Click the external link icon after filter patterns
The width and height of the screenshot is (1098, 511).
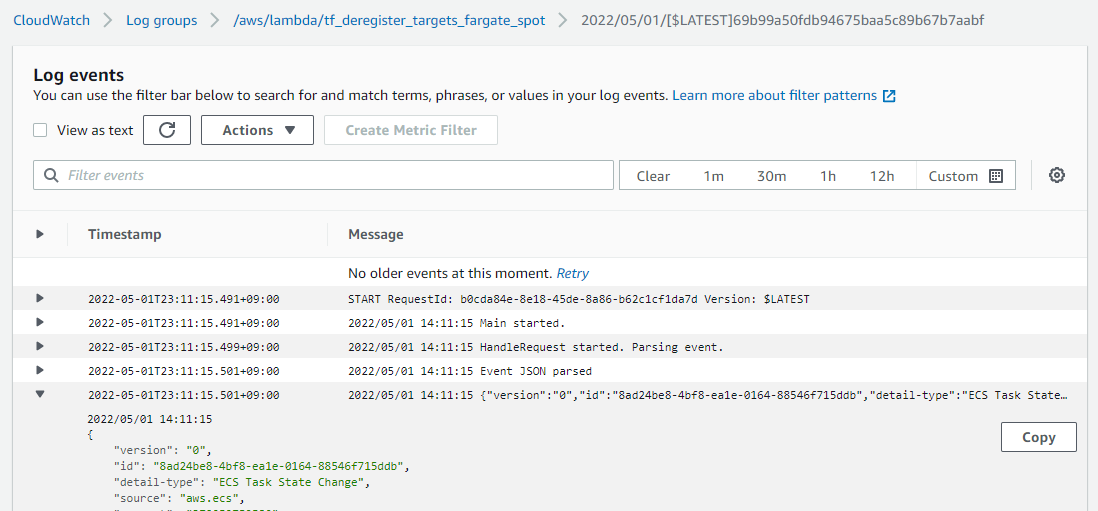(889, 96)
